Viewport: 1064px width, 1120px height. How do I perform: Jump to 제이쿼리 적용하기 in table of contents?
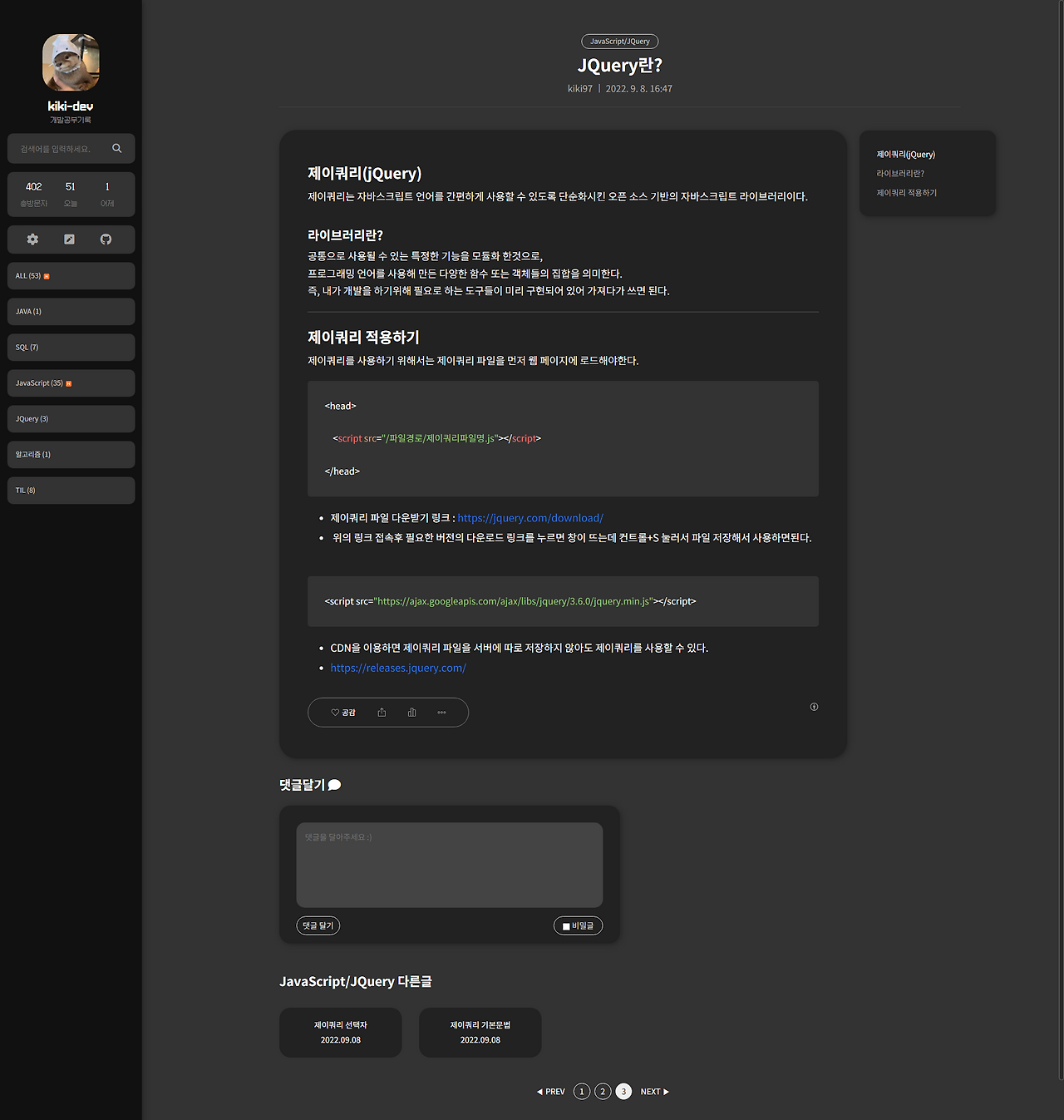(x=906, y=193)
